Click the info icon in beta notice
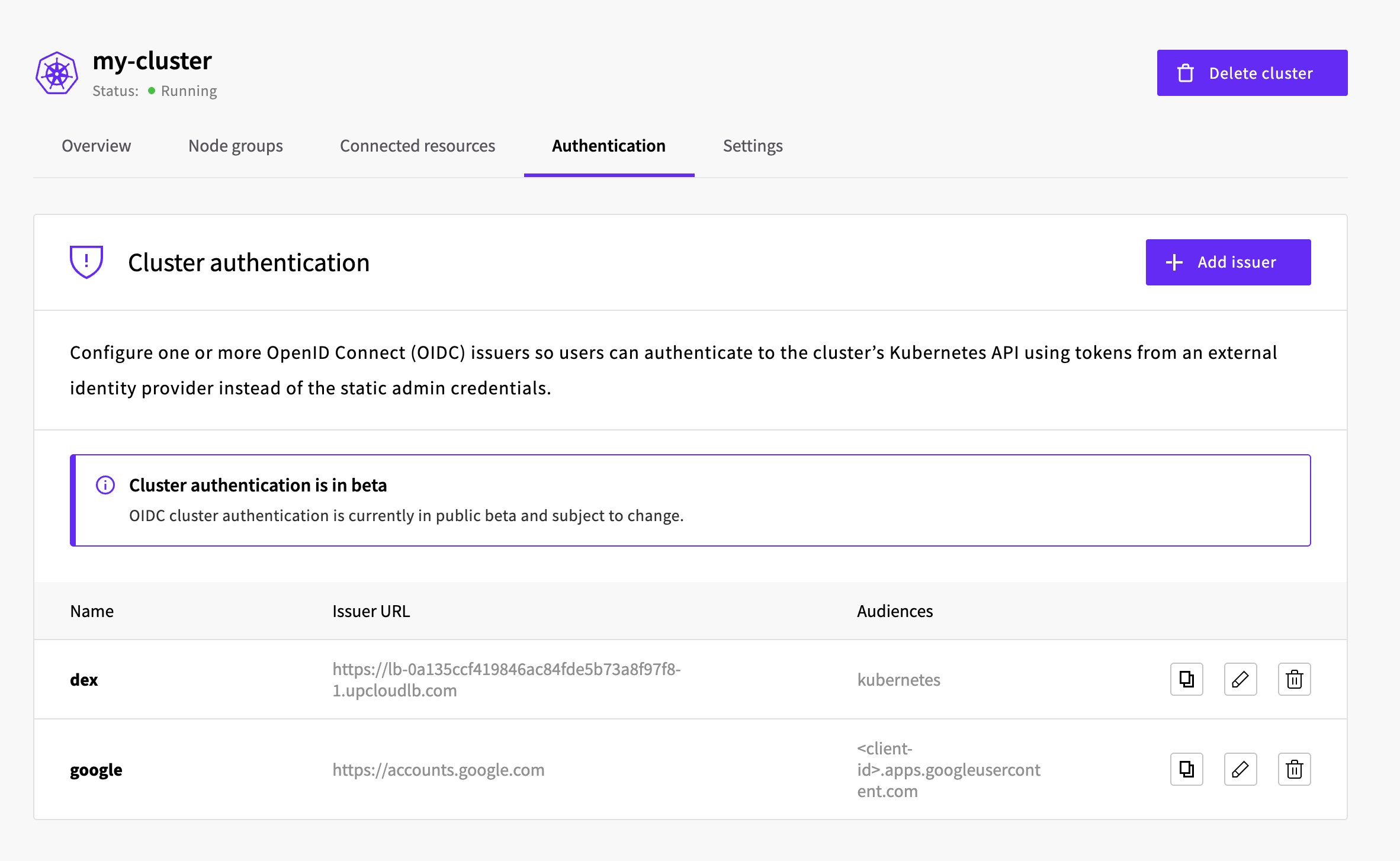 pos(105,485)
